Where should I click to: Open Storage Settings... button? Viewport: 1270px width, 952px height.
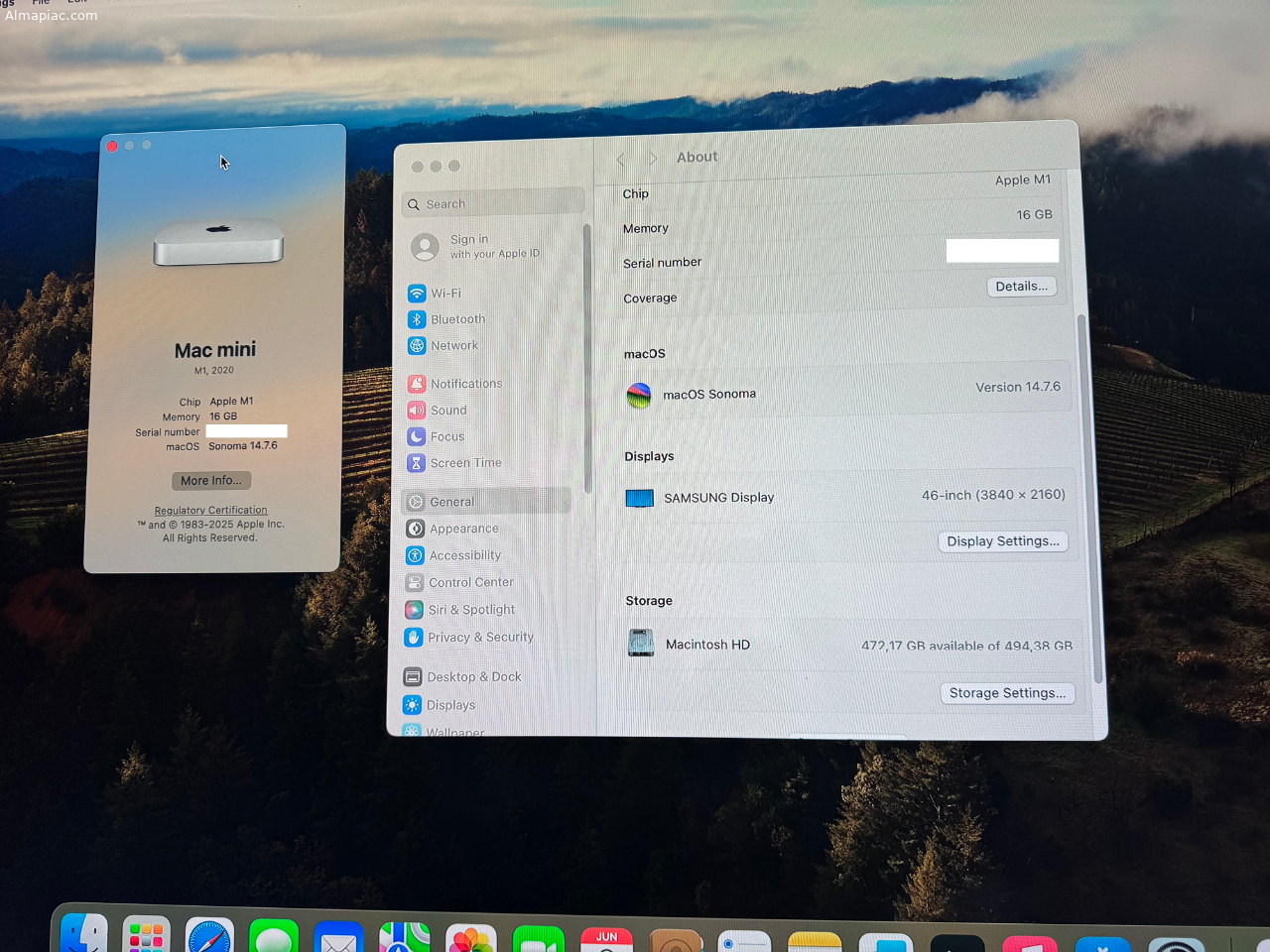1007,693
